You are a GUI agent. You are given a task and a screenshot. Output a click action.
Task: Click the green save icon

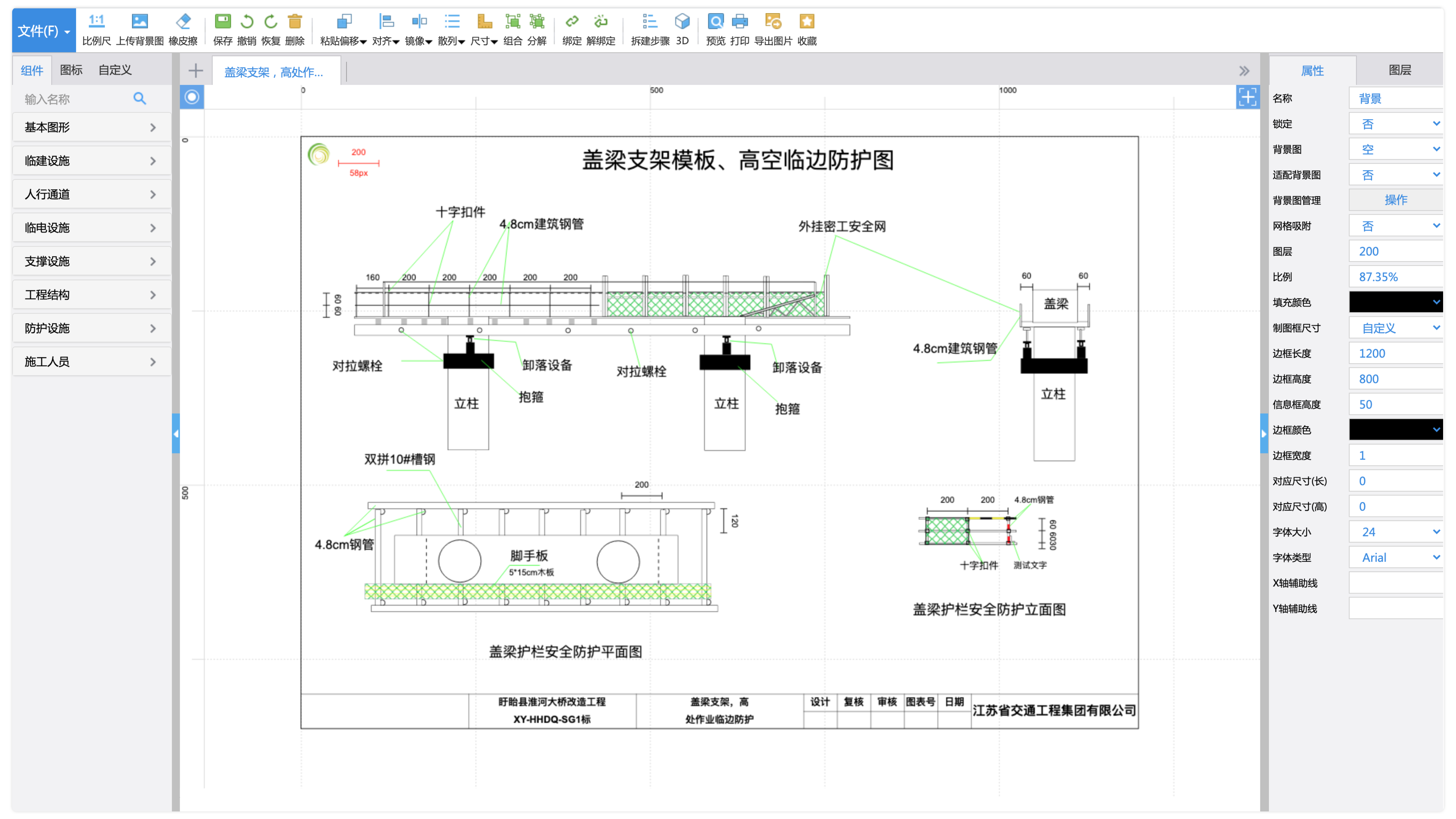pos(223,22)
